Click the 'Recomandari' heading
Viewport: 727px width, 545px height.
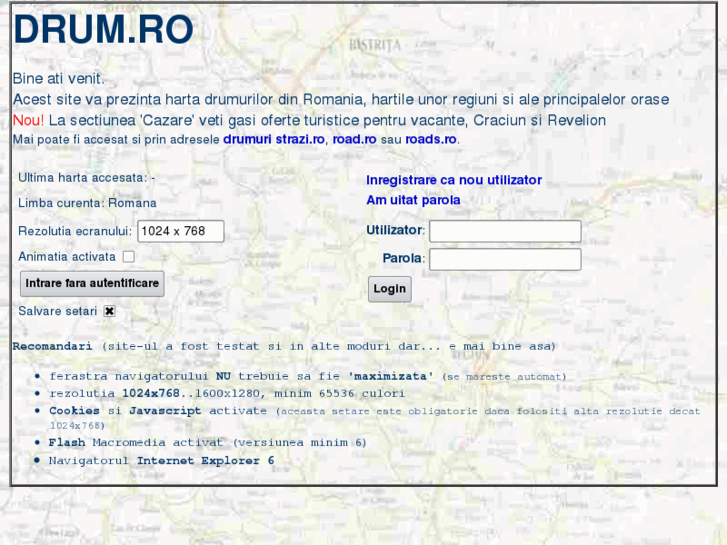click(52, 346)
